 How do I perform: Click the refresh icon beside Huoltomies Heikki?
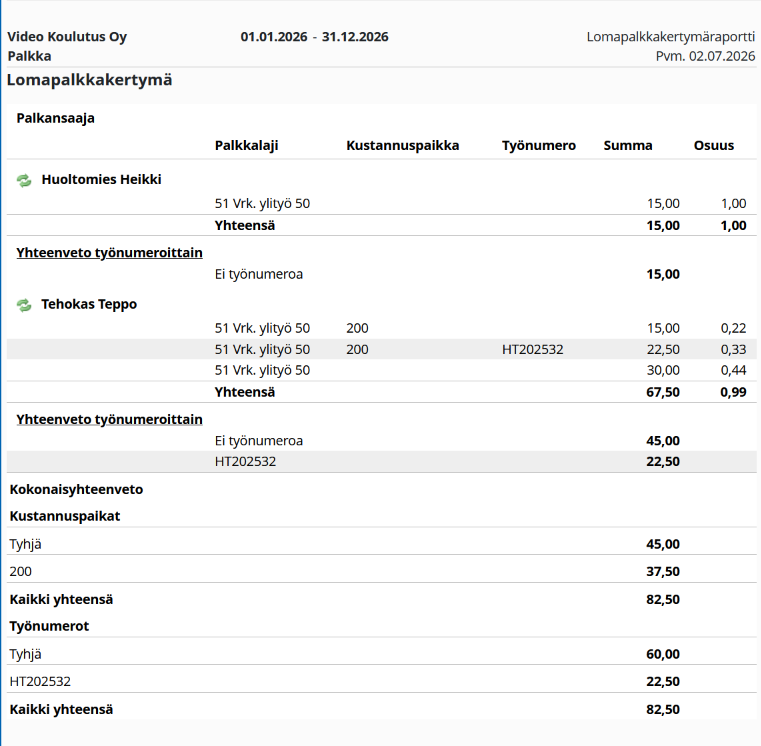24,181
